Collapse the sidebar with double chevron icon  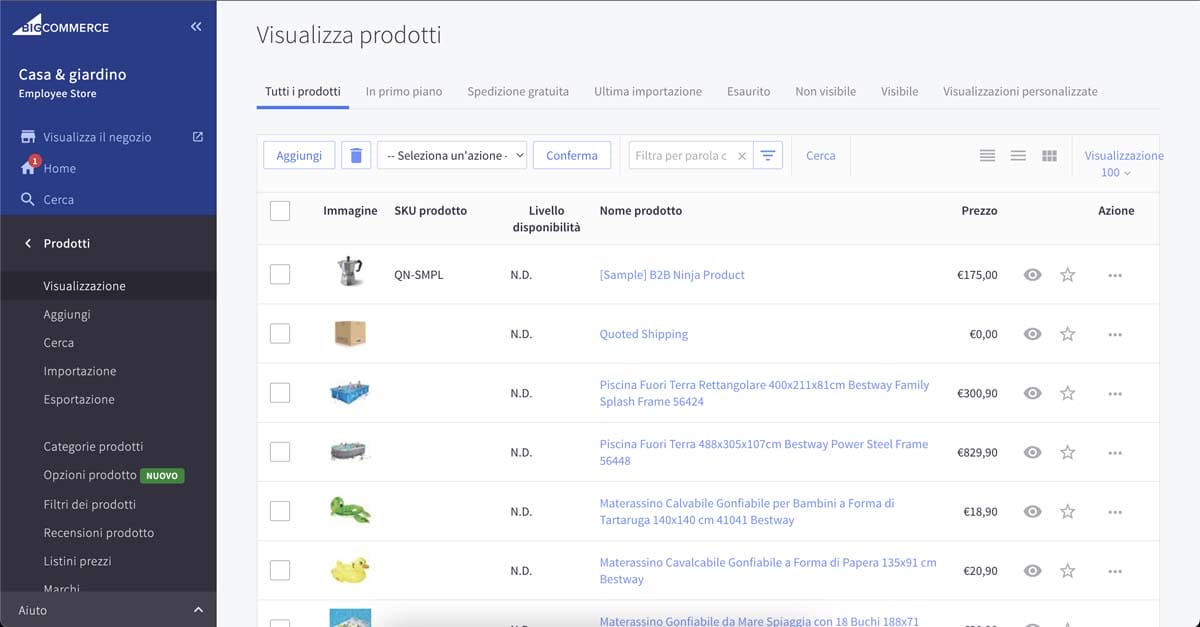point(196,27)
